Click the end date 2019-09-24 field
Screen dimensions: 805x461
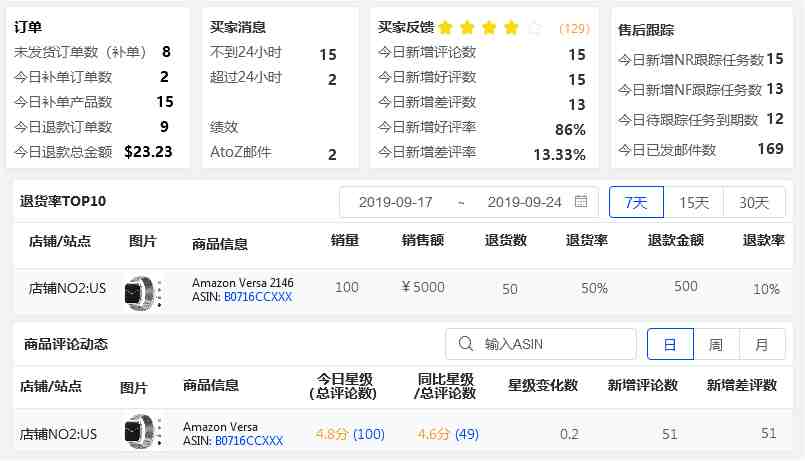coord(524,202)
